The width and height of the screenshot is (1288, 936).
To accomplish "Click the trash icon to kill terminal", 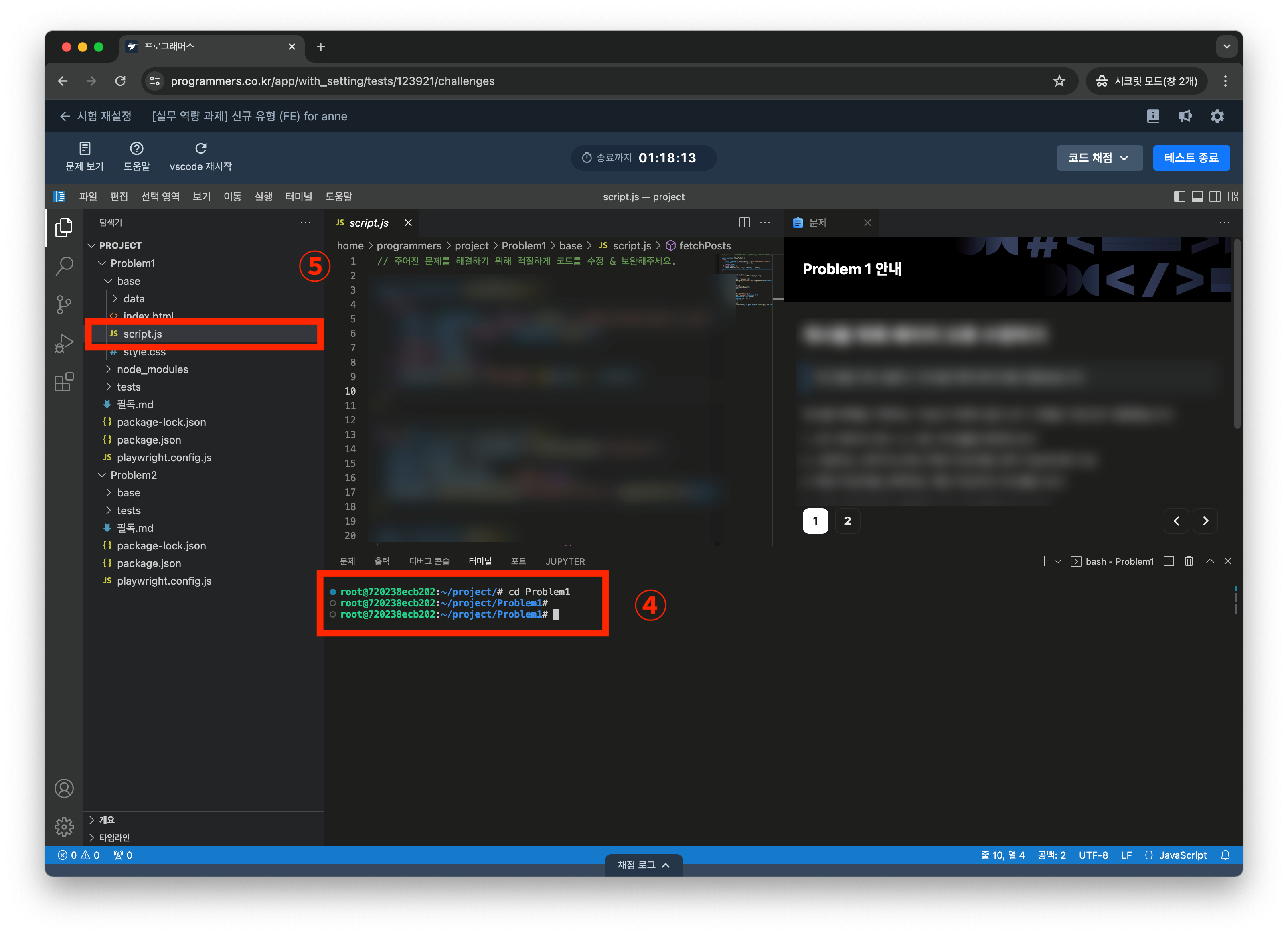I will pyautogui.click(x=1189, y=561).
